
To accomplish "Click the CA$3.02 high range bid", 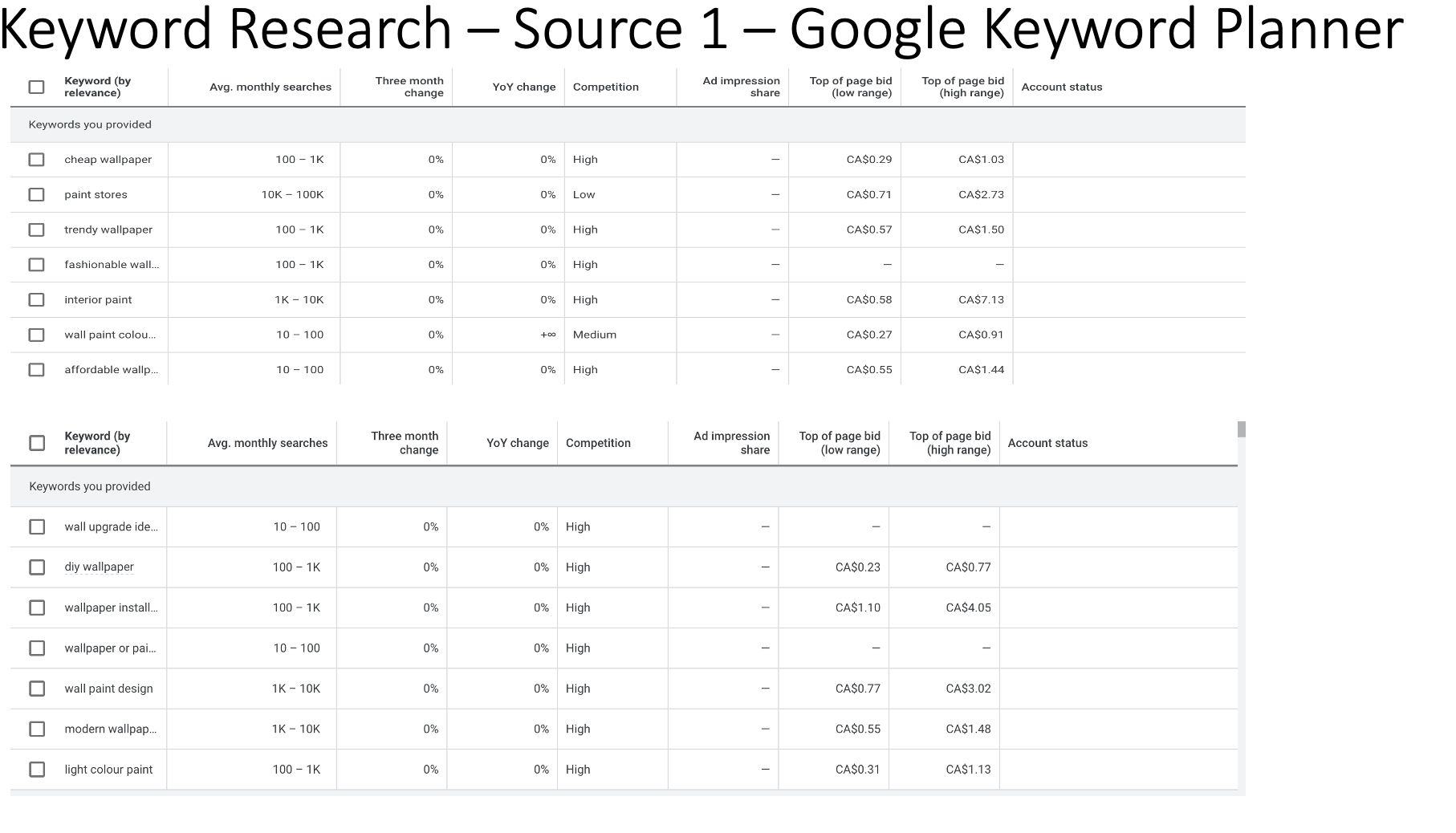I will click(968, 689).
